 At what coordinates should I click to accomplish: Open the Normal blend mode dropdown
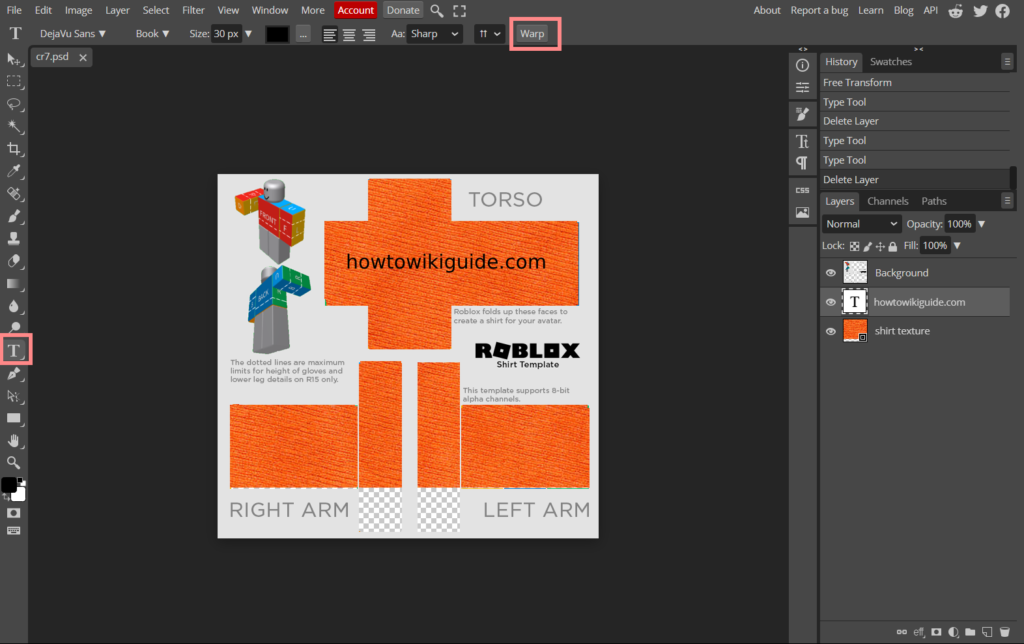click(x=861, y=224)
